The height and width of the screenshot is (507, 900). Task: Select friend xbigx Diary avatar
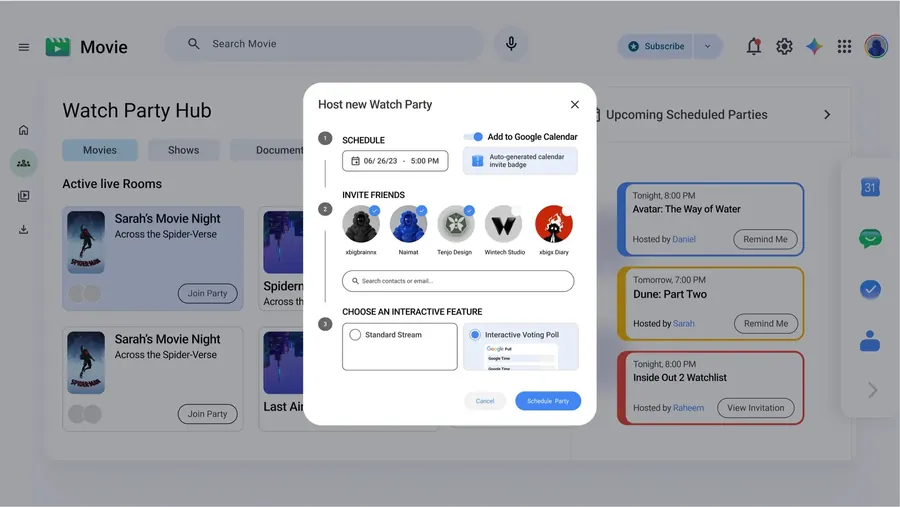[x=554, y=224]
